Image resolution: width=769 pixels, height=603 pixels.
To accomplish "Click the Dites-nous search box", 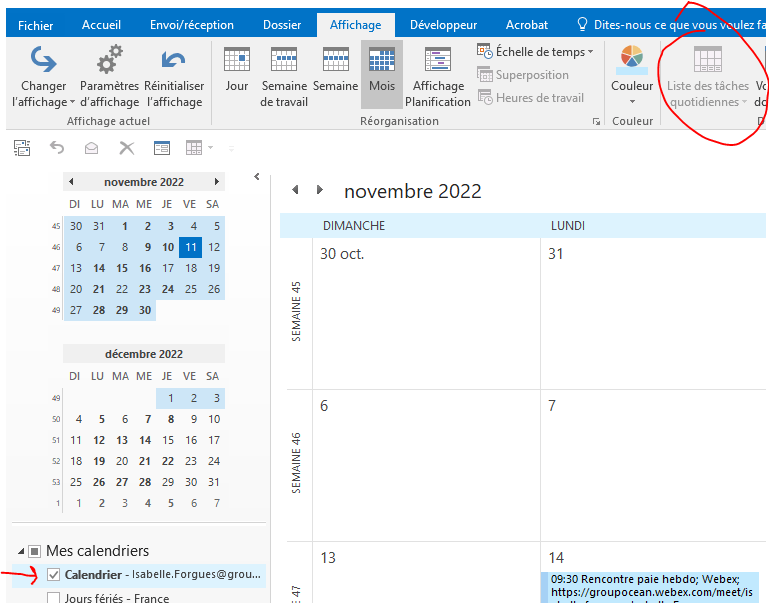I will tap(672, 25).
